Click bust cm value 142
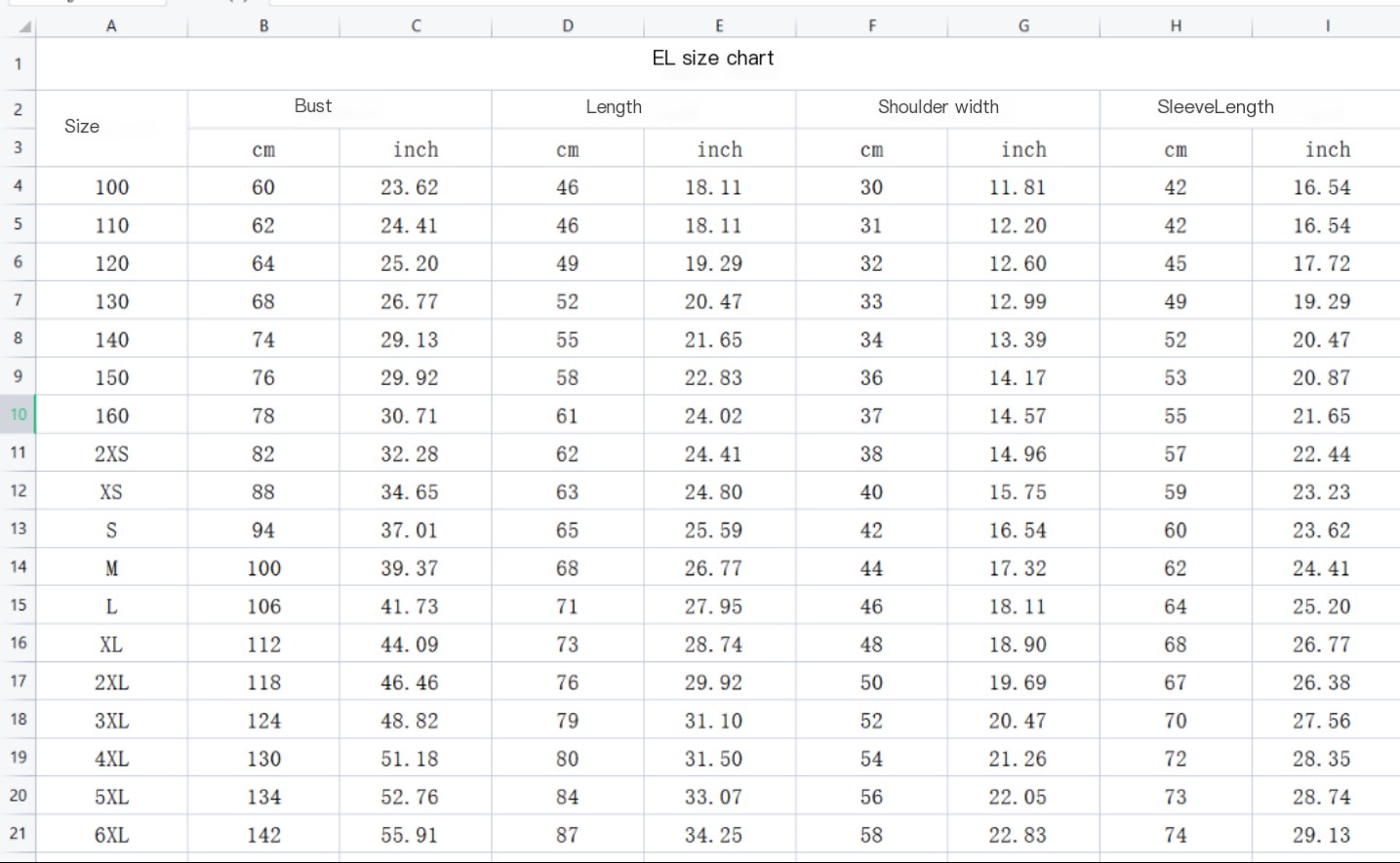 (263, 836)
